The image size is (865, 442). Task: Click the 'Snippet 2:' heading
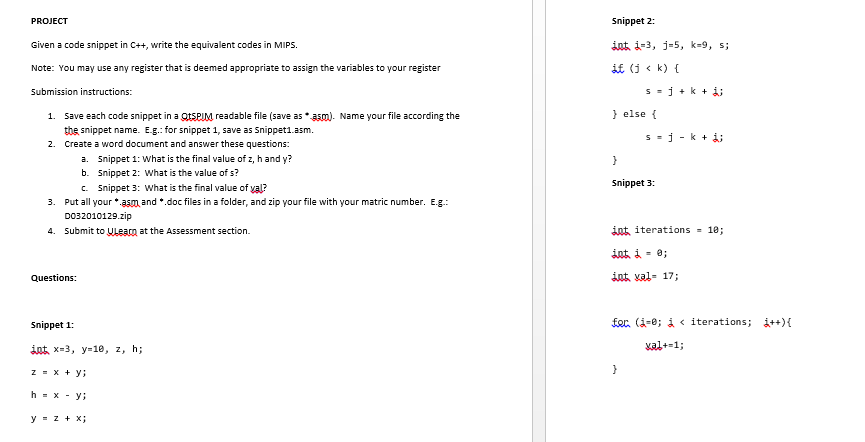click(x=633, y=21)
